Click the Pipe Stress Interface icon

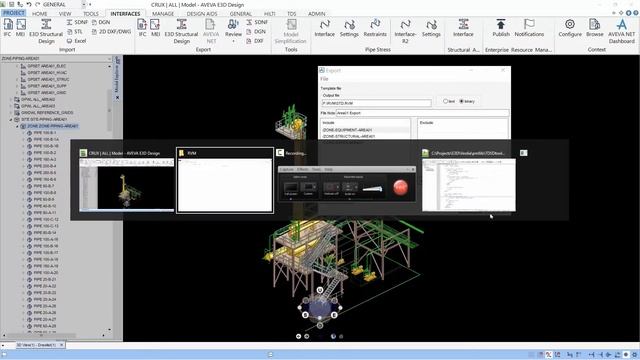[x=324, y=28]
